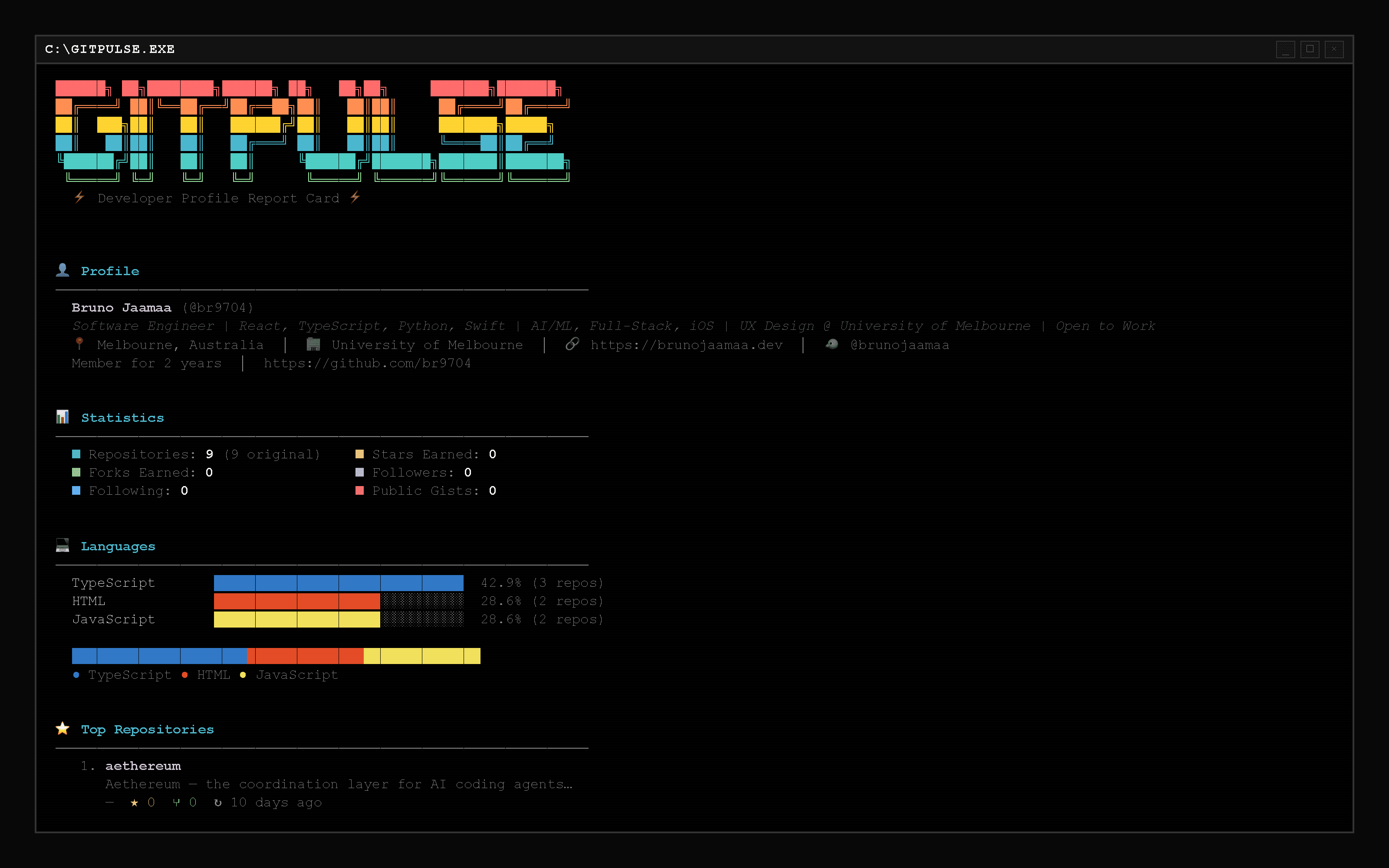The image size is (1389, 868).
Task: Click yellow JavaScript legend dot
Action: pos(243,675)
